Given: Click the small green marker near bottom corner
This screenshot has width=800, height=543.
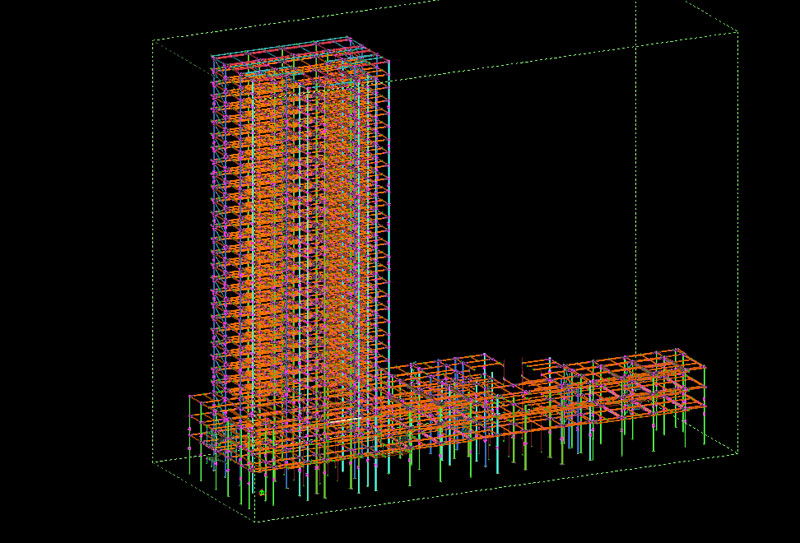Looking at the screenshot, I should [261, 493].
